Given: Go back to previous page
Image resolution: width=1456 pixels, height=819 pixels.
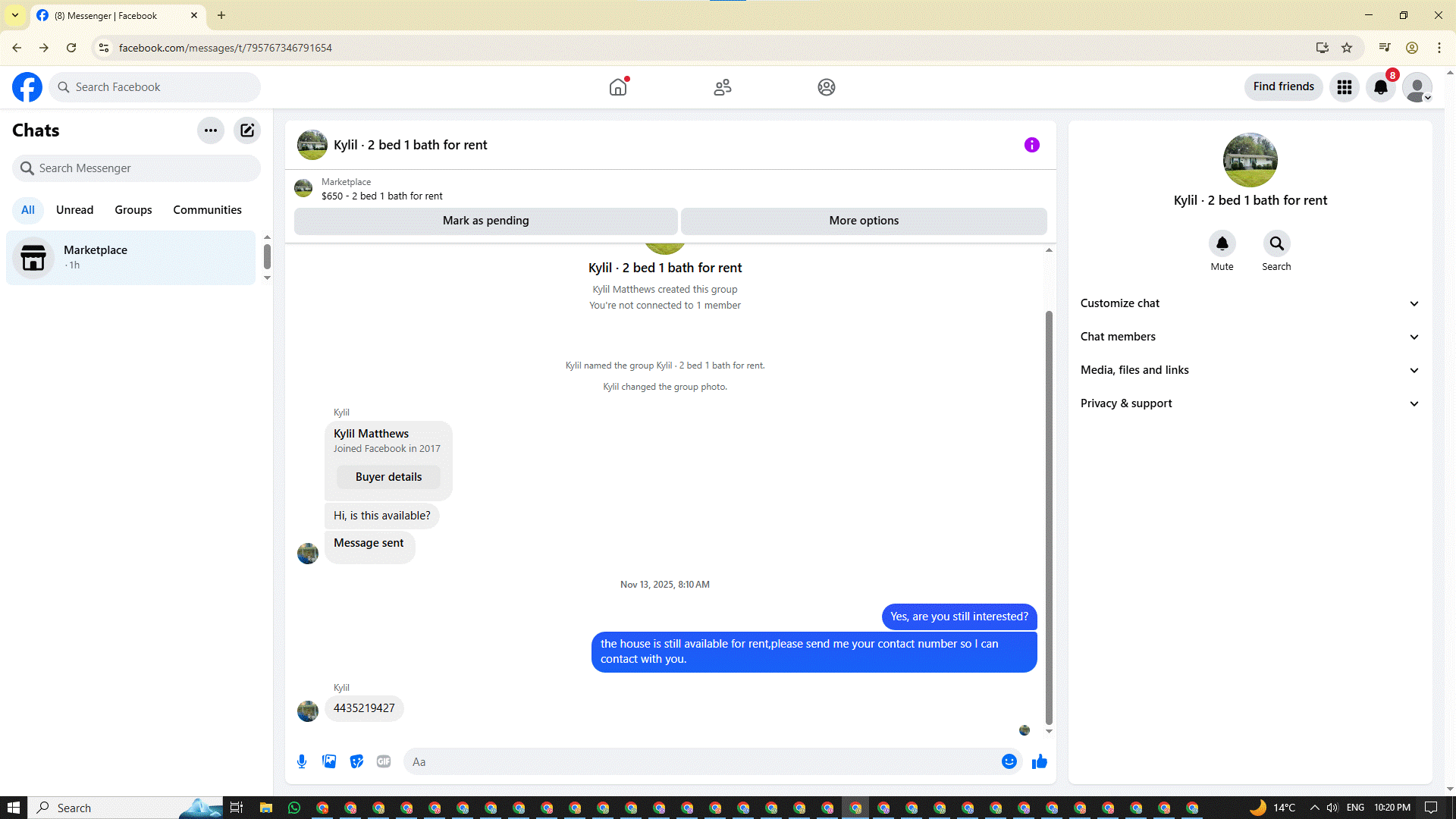Looking at the screenshot, I should coord(17,48).
